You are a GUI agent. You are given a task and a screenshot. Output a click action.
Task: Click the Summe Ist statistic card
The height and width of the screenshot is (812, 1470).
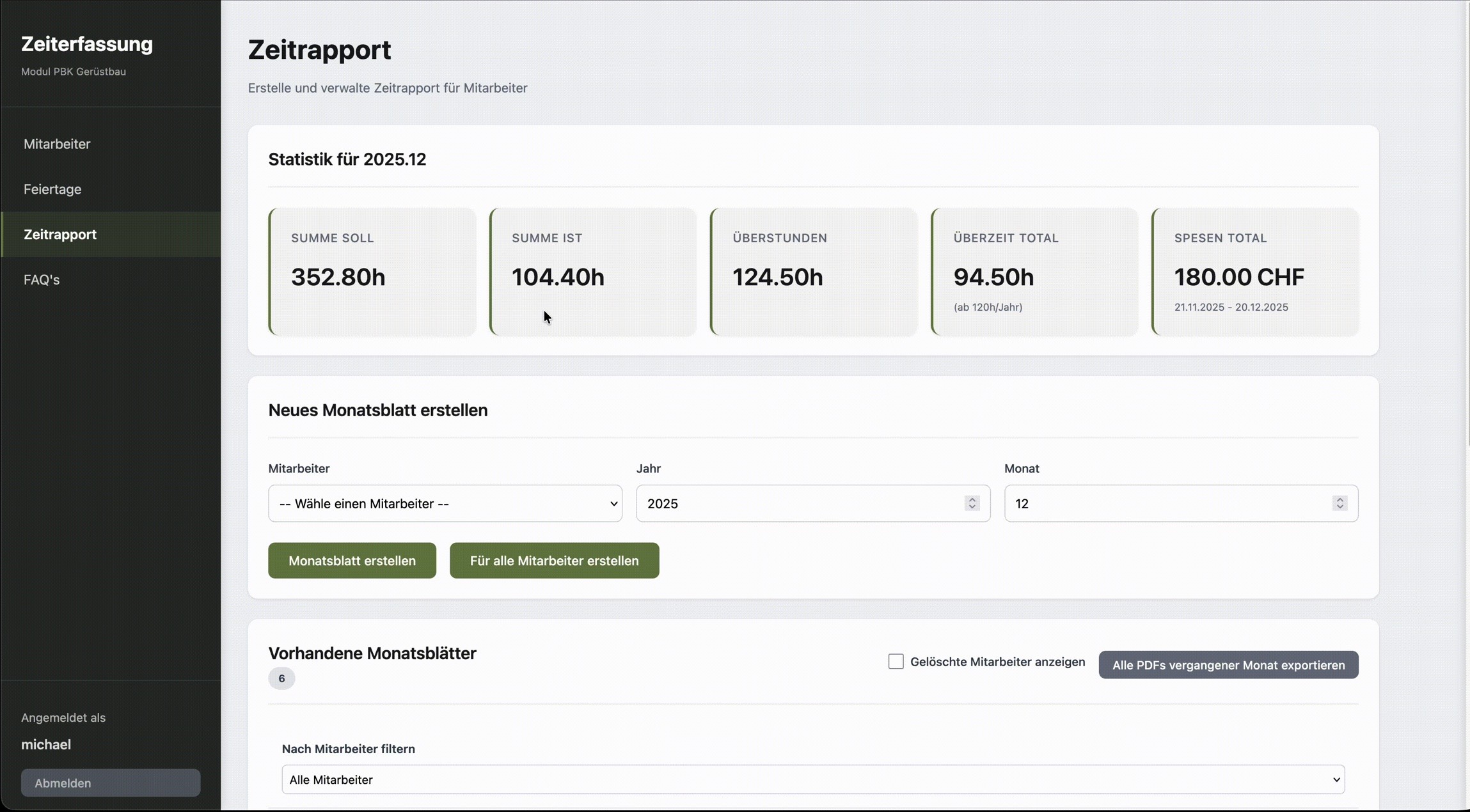(593, 272)
